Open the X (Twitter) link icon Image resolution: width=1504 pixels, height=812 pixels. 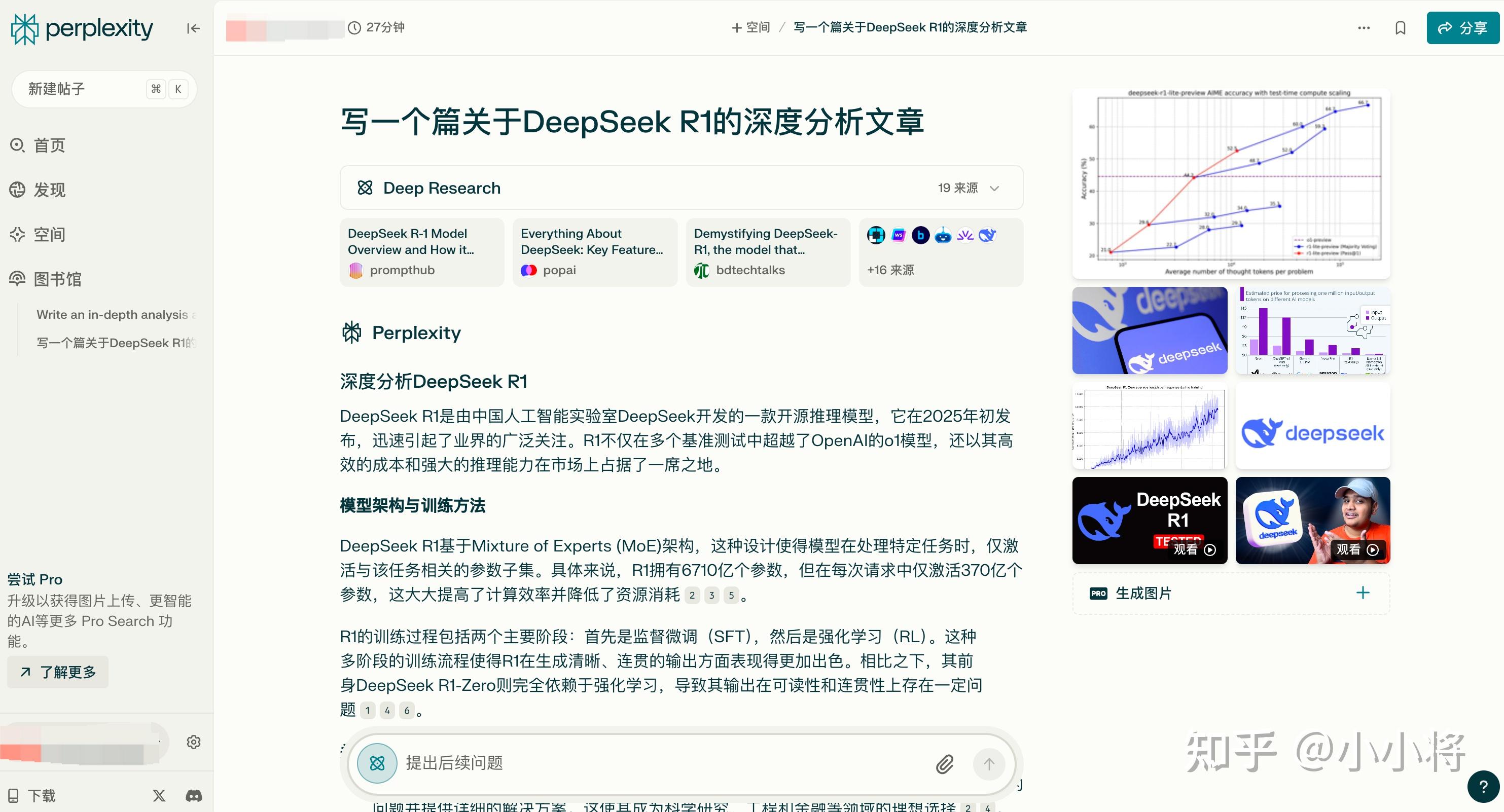tap(159, 795)
